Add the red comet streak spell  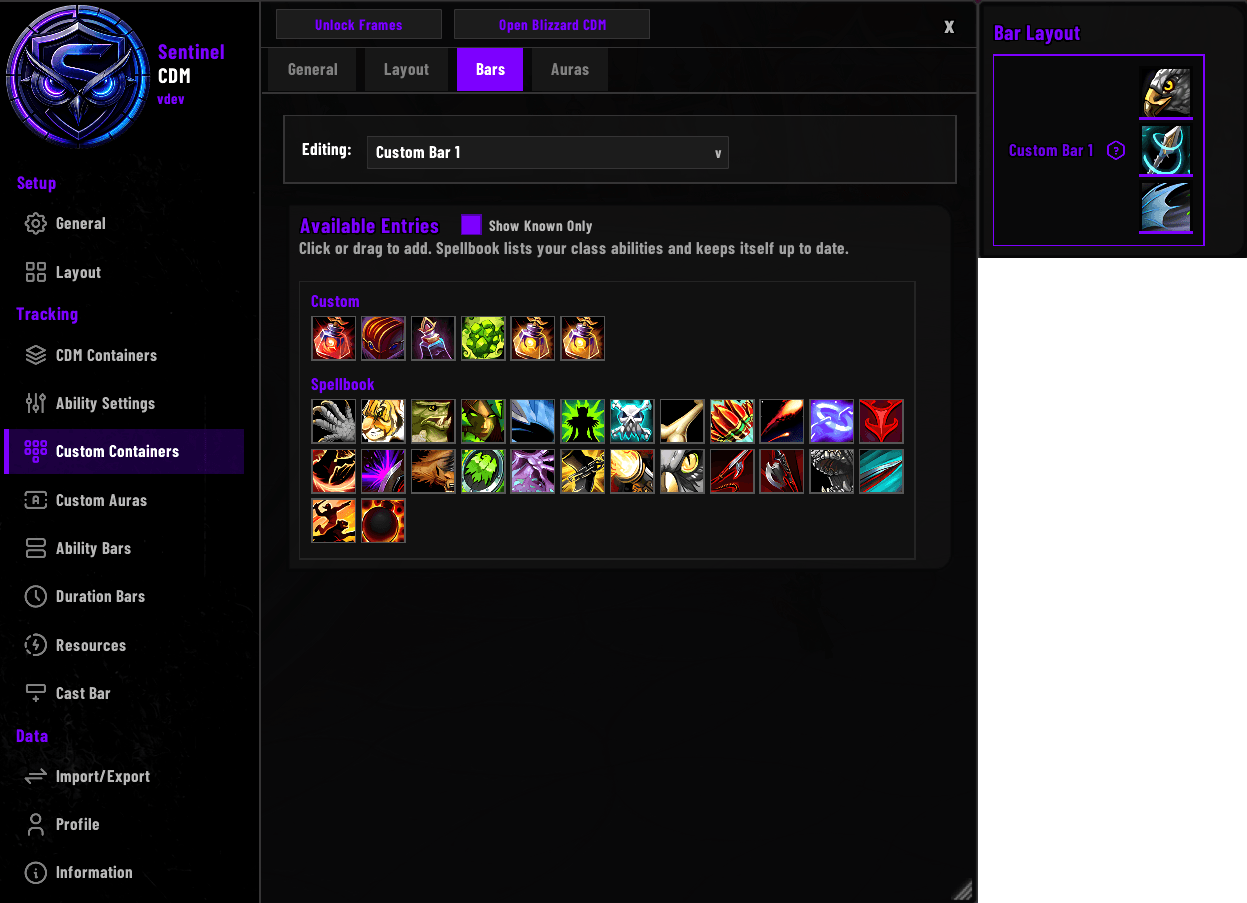point(783,421)
